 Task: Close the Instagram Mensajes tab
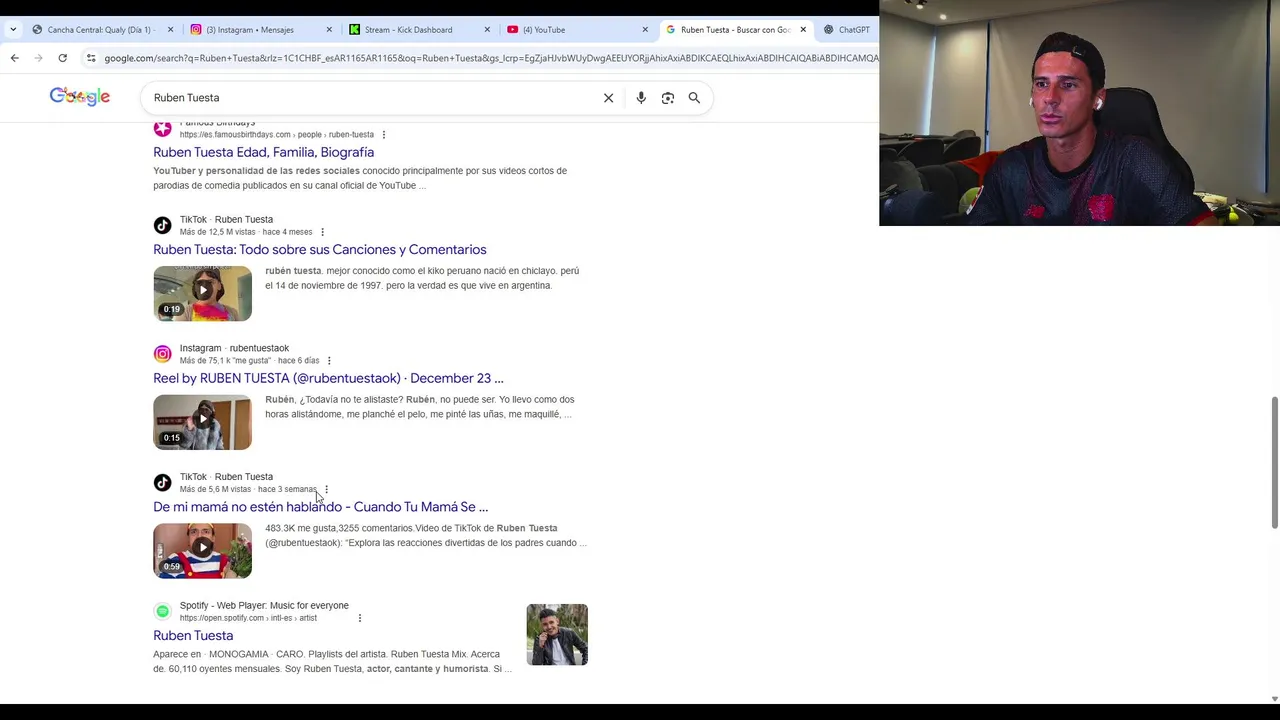click(x=329, y=30)
